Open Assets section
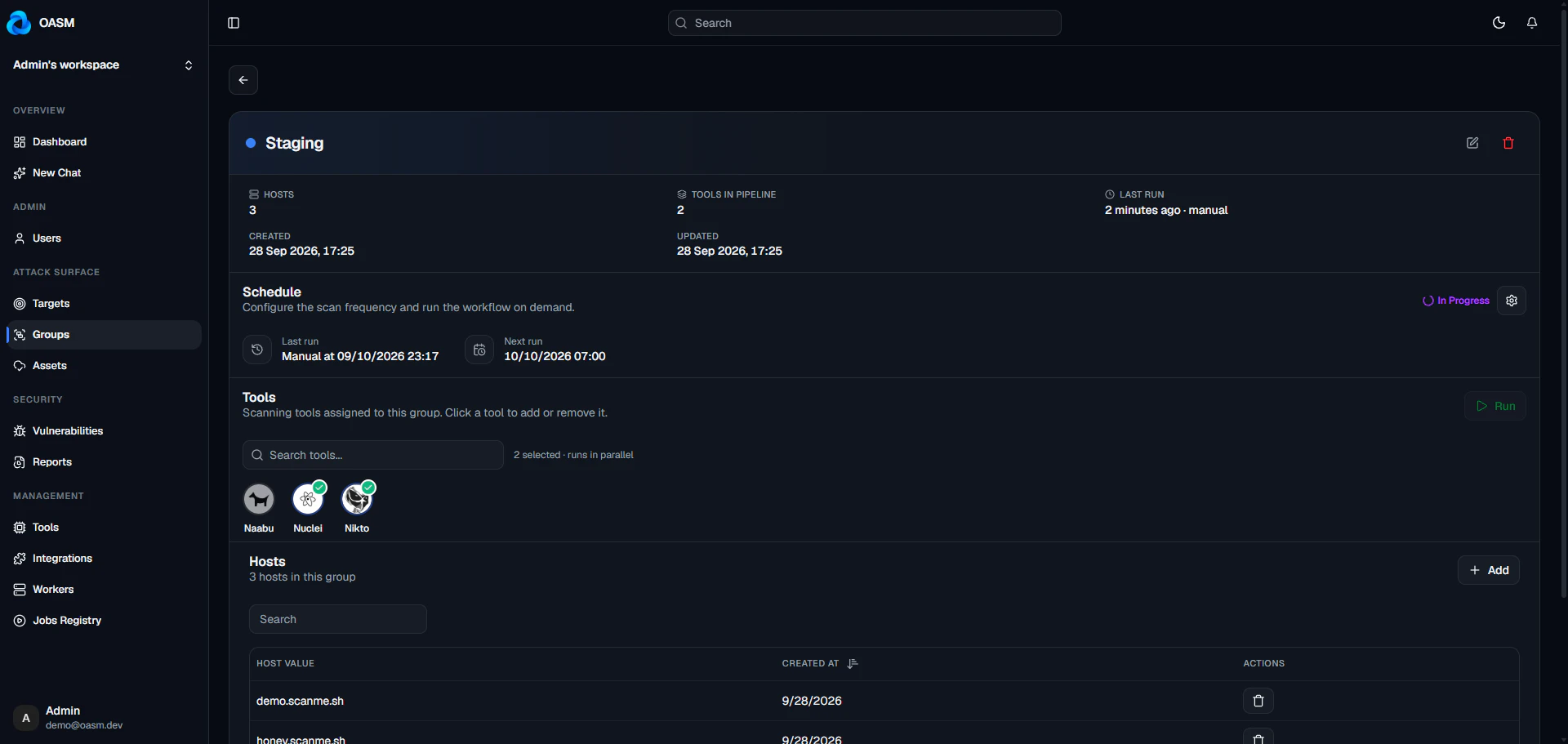 pyautogui.click(x=104, y=366)
